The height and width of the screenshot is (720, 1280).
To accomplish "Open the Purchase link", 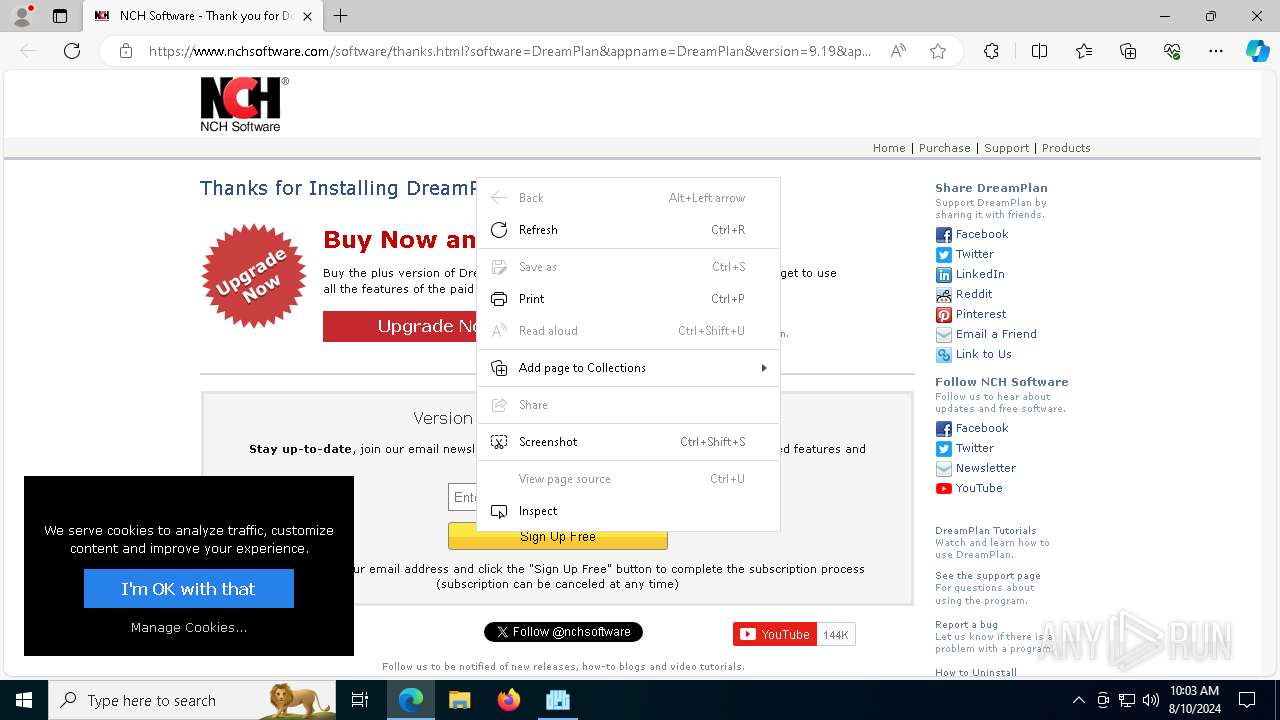I will tap(945, 148).
